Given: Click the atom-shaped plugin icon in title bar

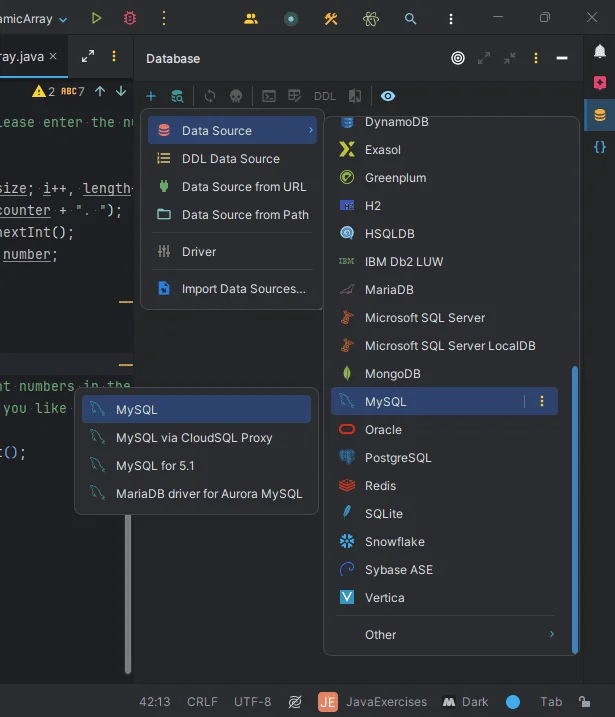Looking at the screenshot, I should point(371,19).
